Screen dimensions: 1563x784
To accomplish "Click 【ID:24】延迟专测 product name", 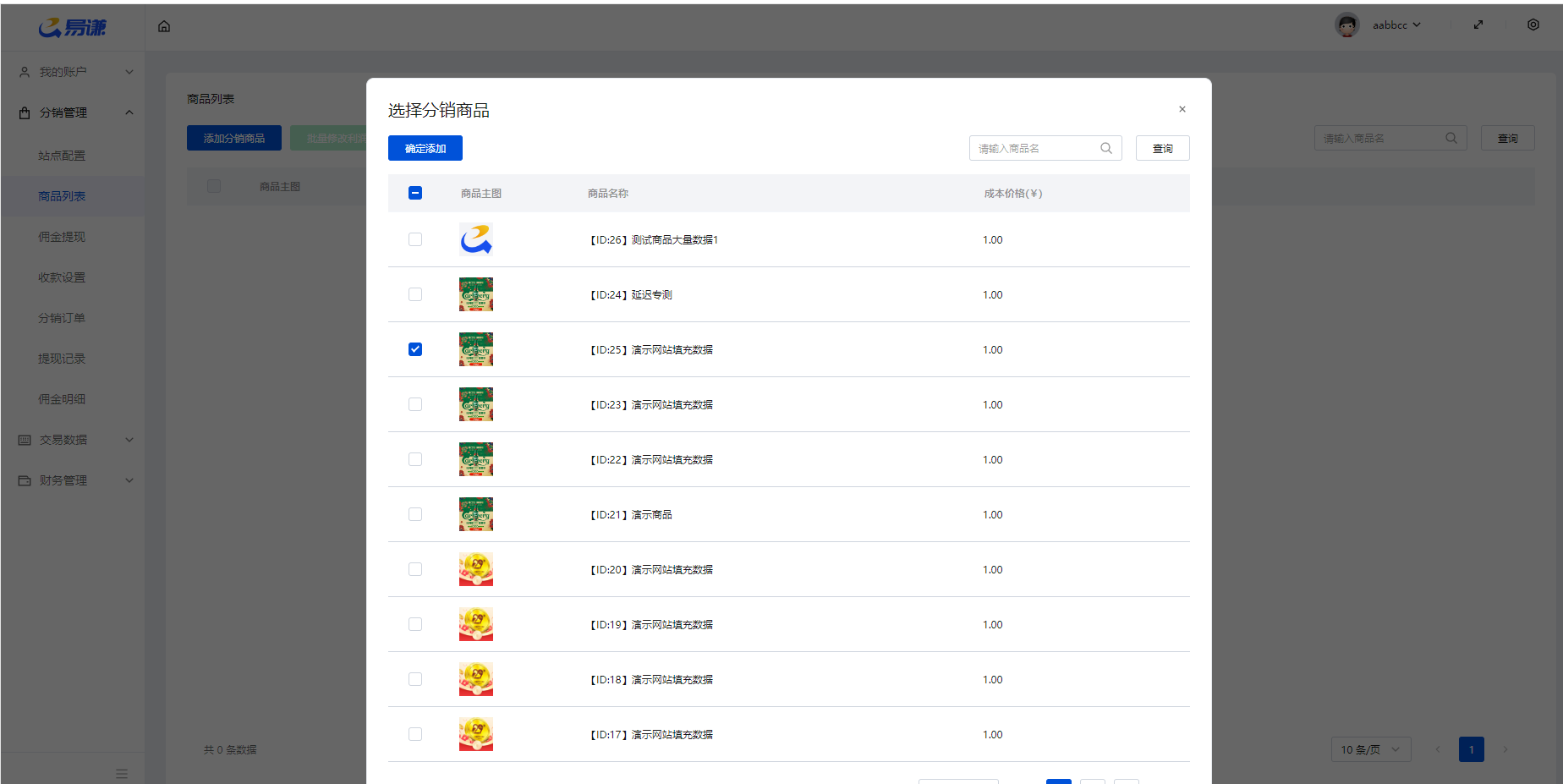I will pyautogui.click(x=630, y=295).
